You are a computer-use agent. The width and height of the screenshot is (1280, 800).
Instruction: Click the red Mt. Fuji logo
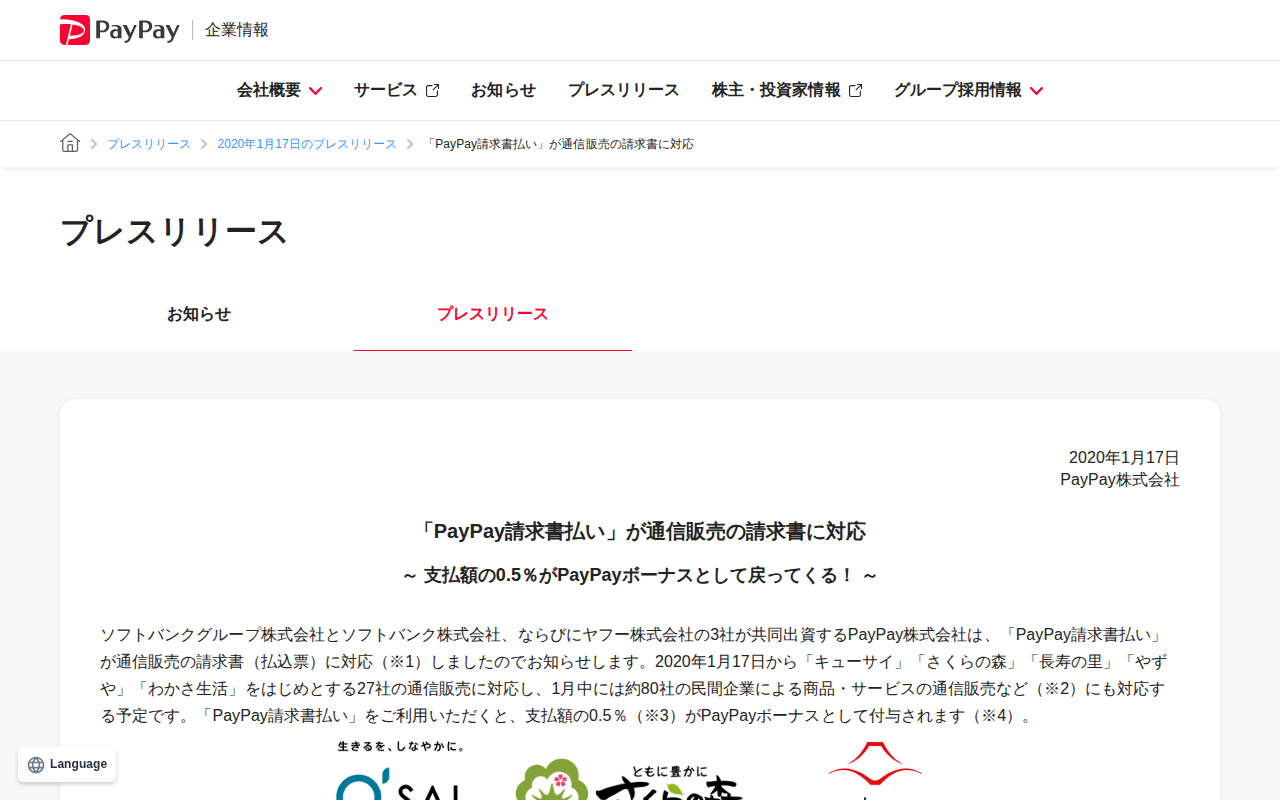(875, 770)
